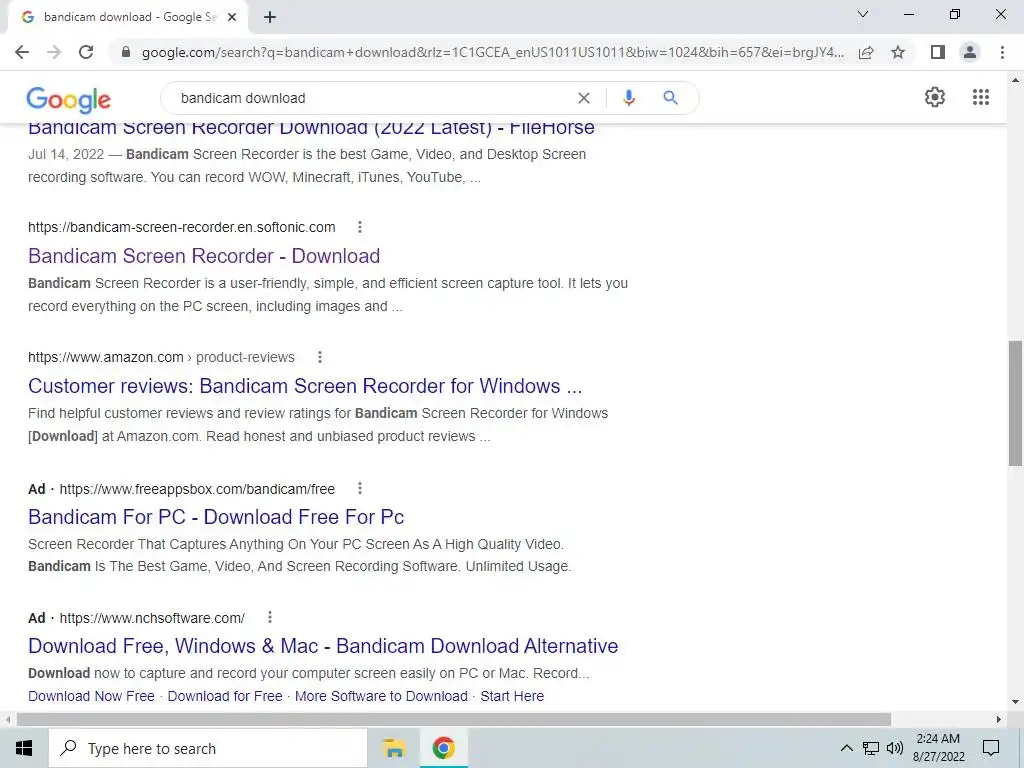Open options for the freeappsbox ad
The width and height of the screenshot is (1024, 768).
pos(360,488)
